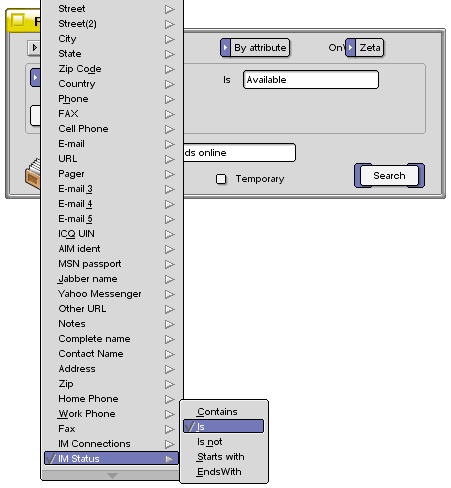Click the arrow icon beside MSN passport
451x488 pixels.
pos(170,264)
